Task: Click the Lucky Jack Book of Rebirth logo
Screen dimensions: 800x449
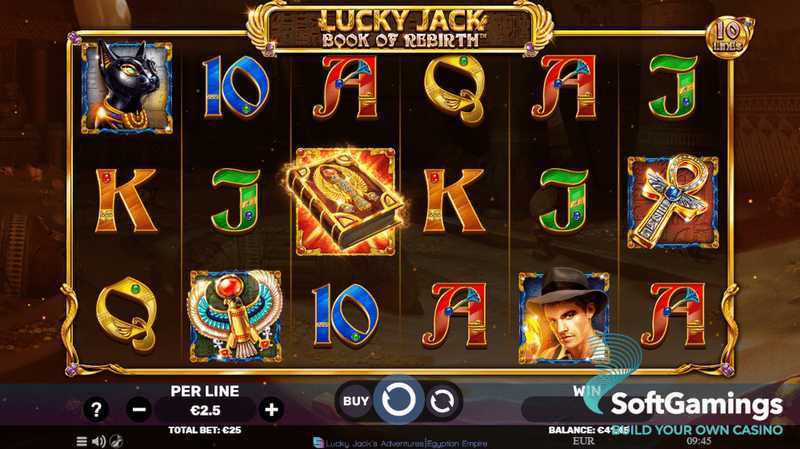Action: tap(401, 28)
